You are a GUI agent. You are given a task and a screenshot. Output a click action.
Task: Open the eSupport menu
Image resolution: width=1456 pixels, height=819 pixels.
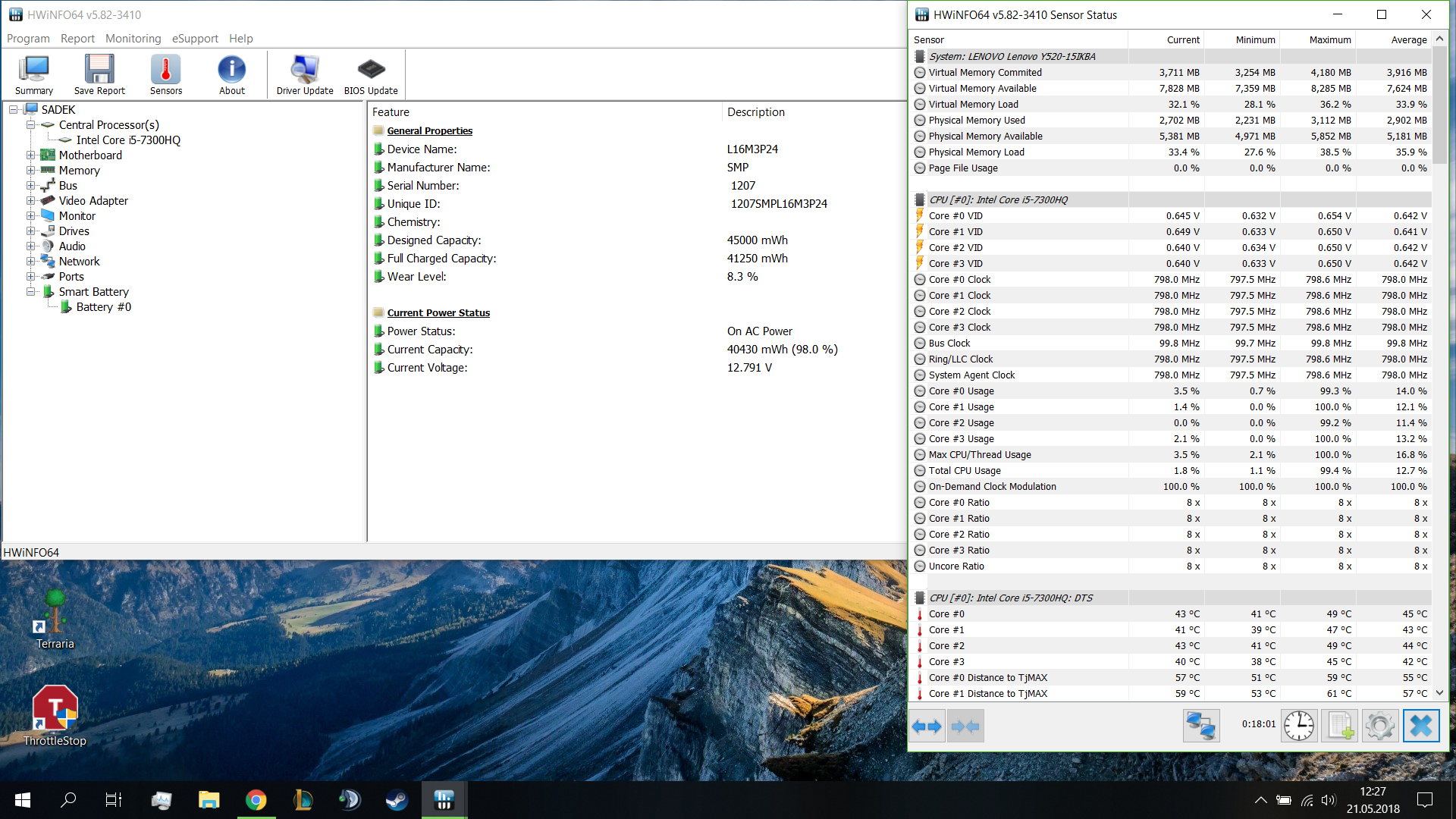point(195,39)
